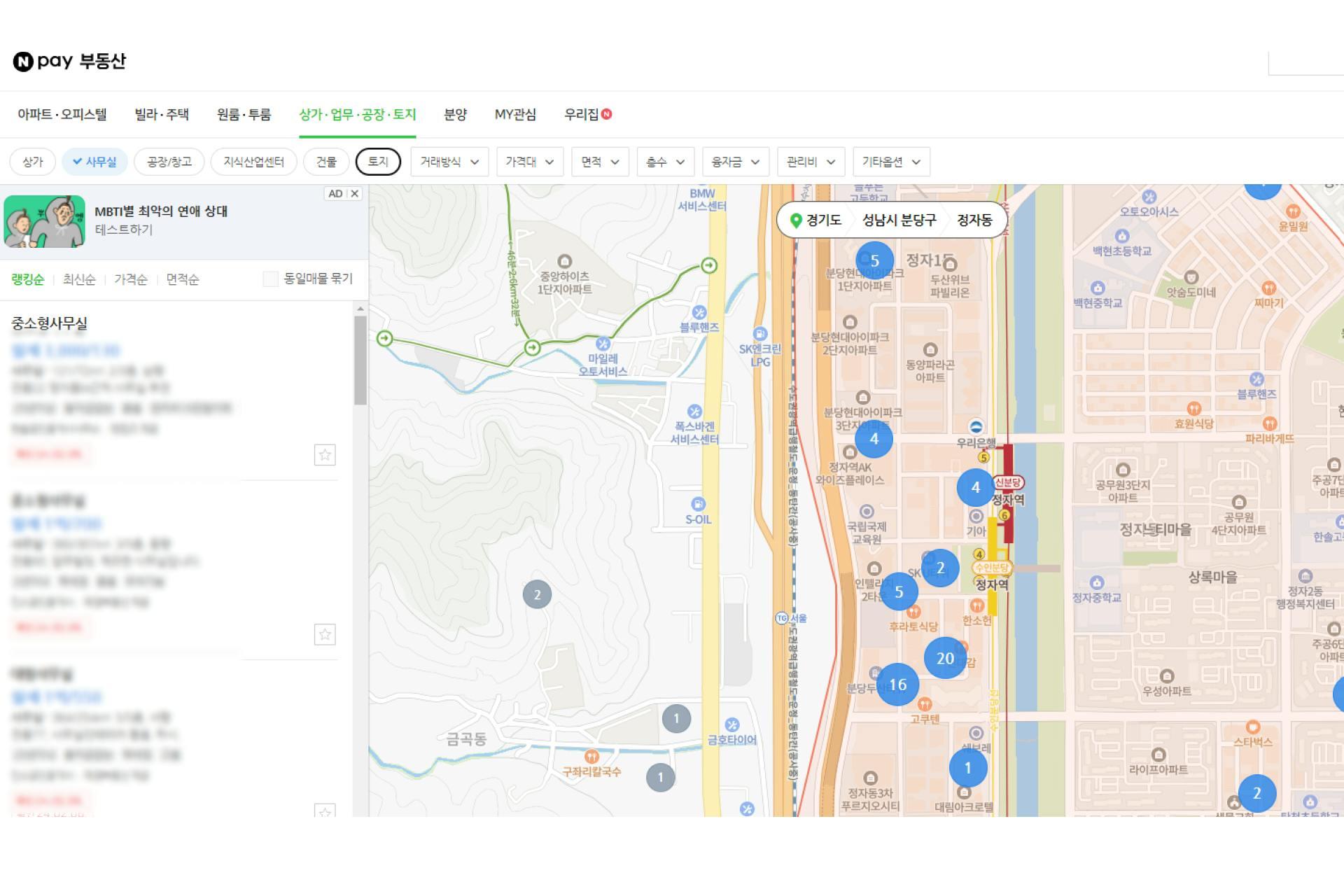Image resolution: width=1344 pixels, height=896 pixels.
Task: Select 상가·업무·공장·토지 tab
Action: (x=358, y=114)
